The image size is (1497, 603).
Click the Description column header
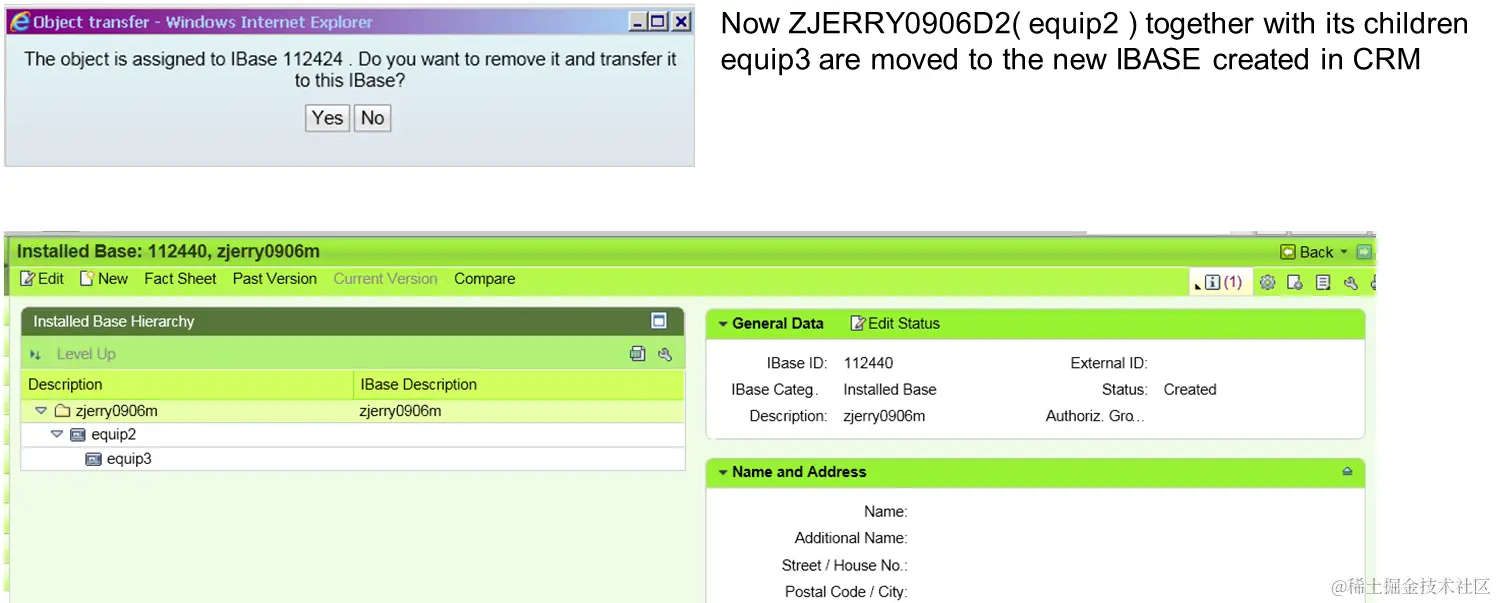click(x=188, y=385)
